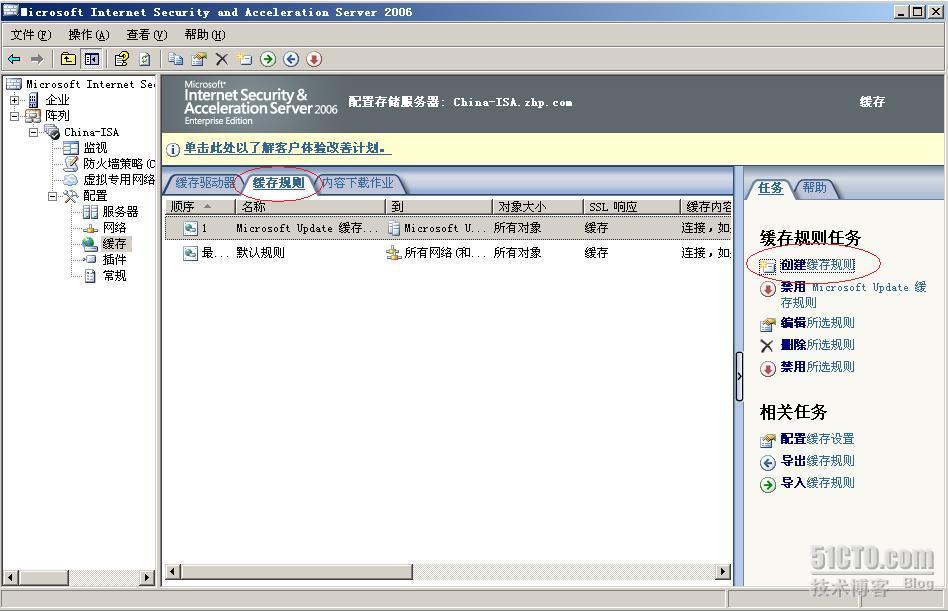This screenshot has width=948, height=611.
Task: Click the red icon beside 禁用所选规则
Action: (x=767, y=369)
